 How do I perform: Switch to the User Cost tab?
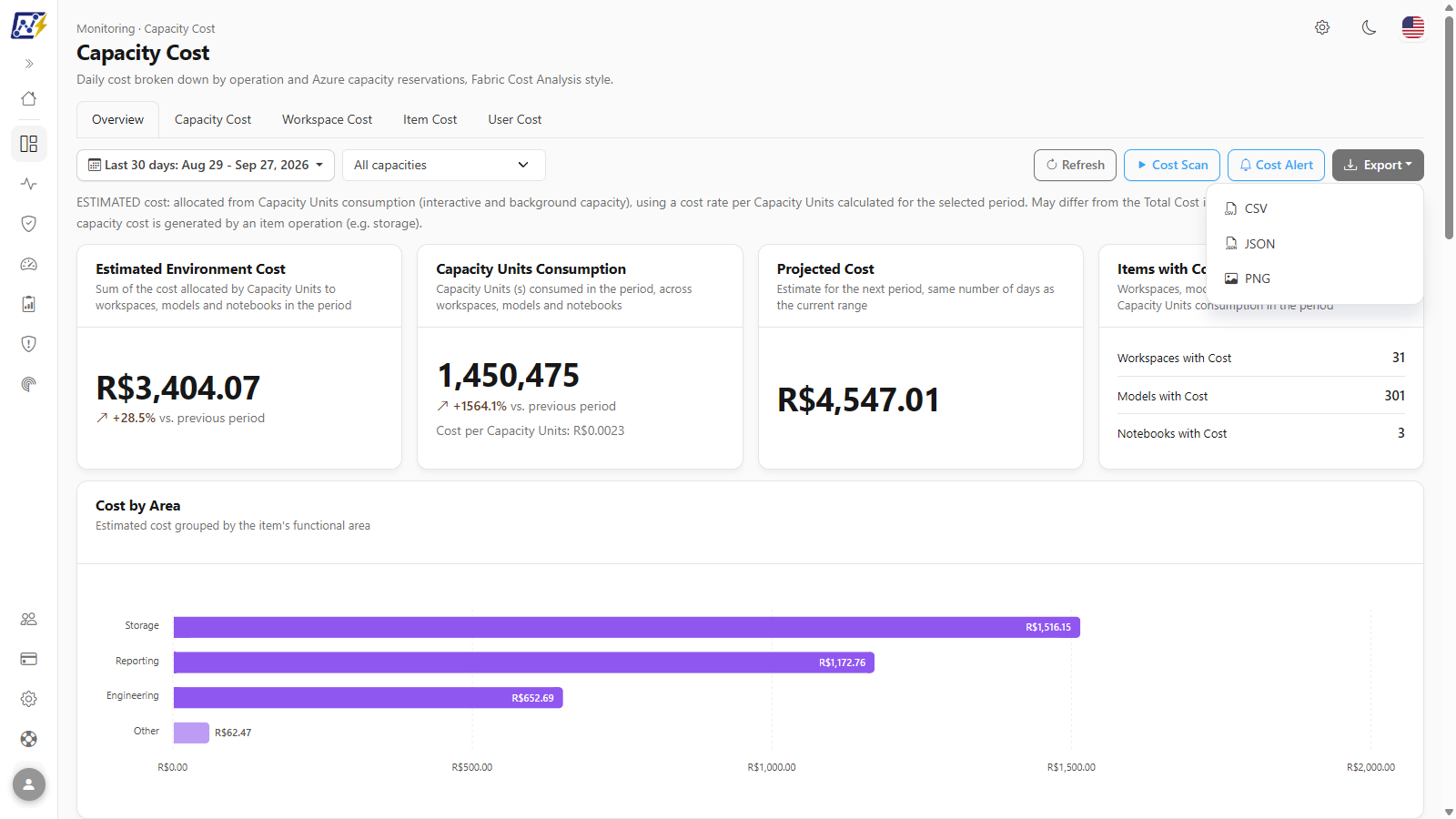tap(515, 119)
